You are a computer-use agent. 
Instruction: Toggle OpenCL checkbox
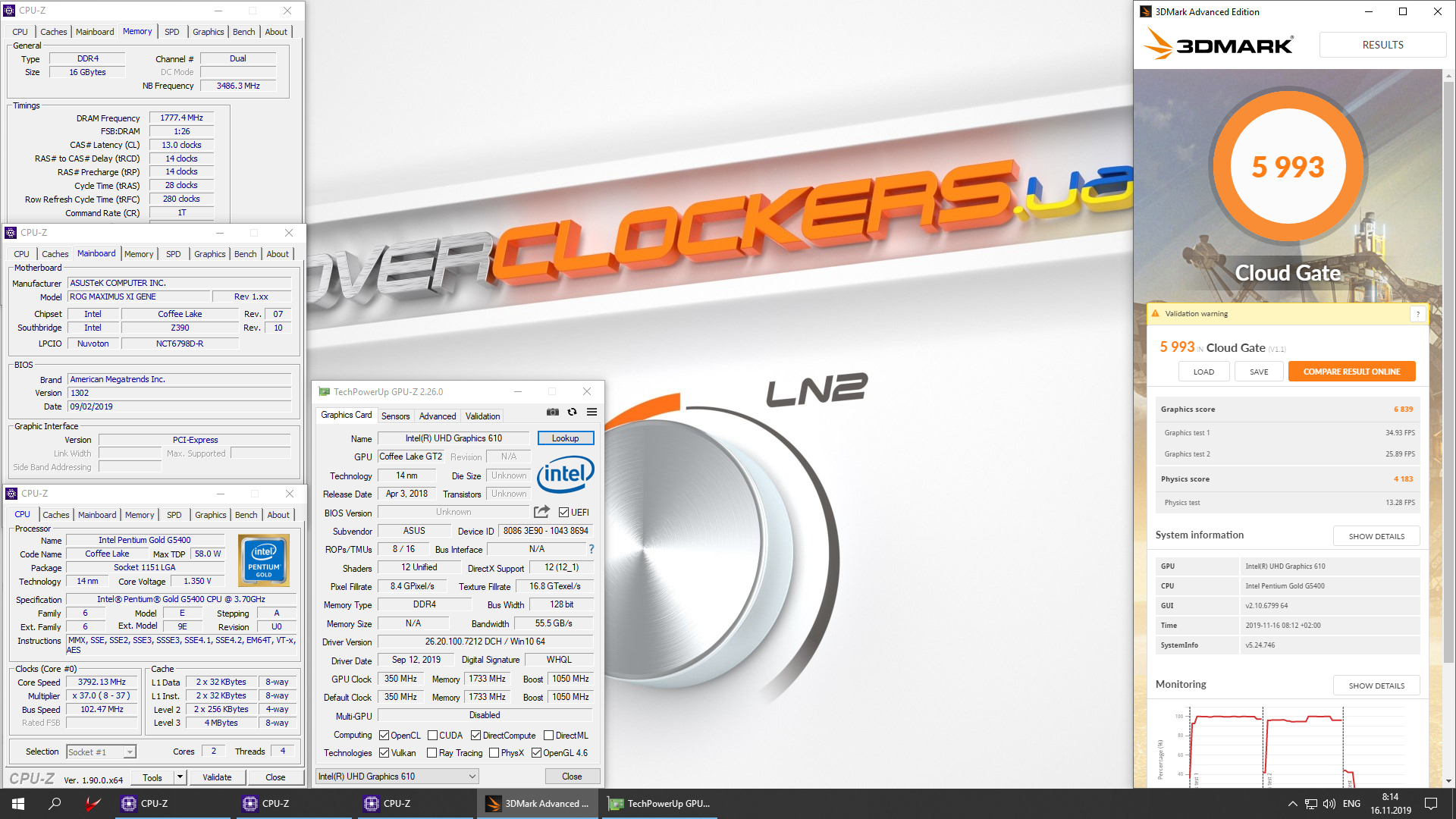coord(384,736)
